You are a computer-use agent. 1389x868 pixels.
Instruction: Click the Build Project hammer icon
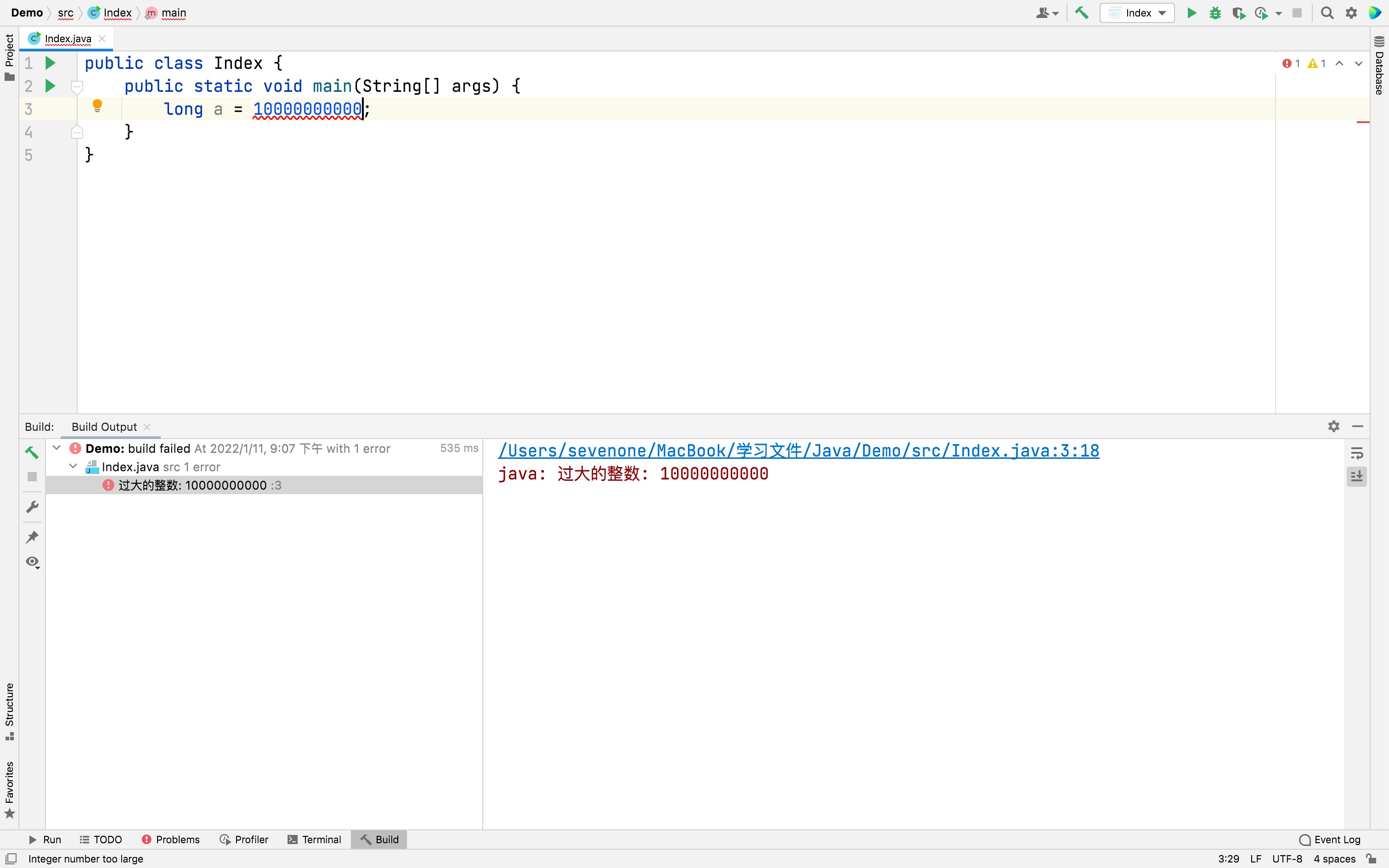pyautogui.click(x=1081, y=13)
